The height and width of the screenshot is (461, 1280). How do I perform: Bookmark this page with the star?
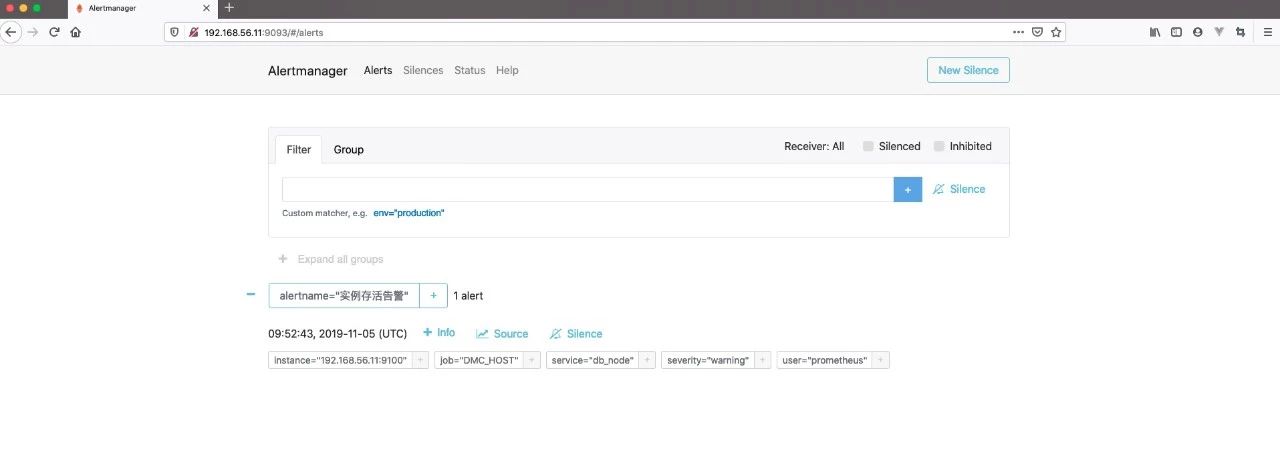coord(1056,32)
